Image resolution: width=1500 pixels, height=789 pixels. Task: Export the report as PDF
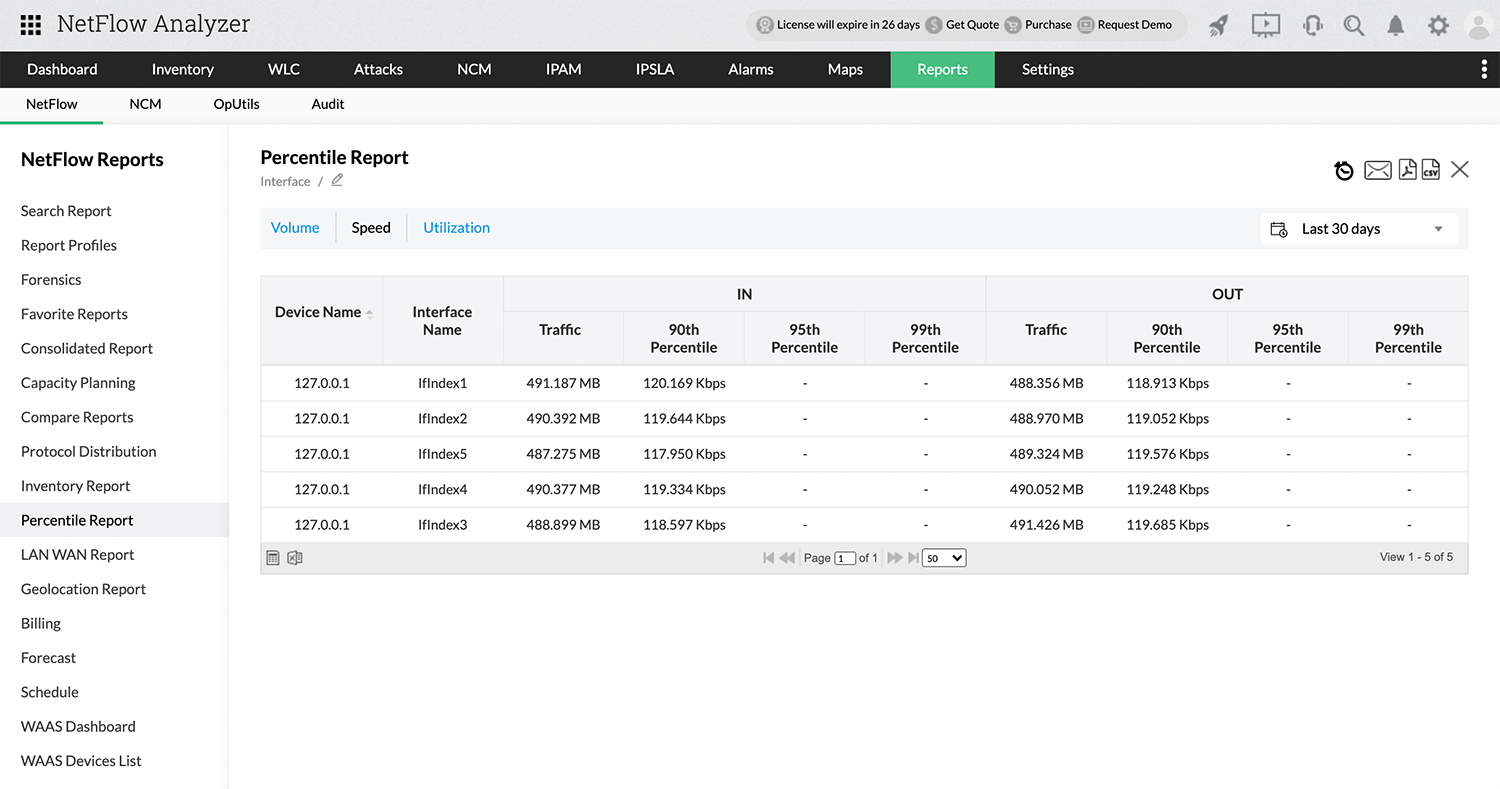click(x=1407, y=170)
